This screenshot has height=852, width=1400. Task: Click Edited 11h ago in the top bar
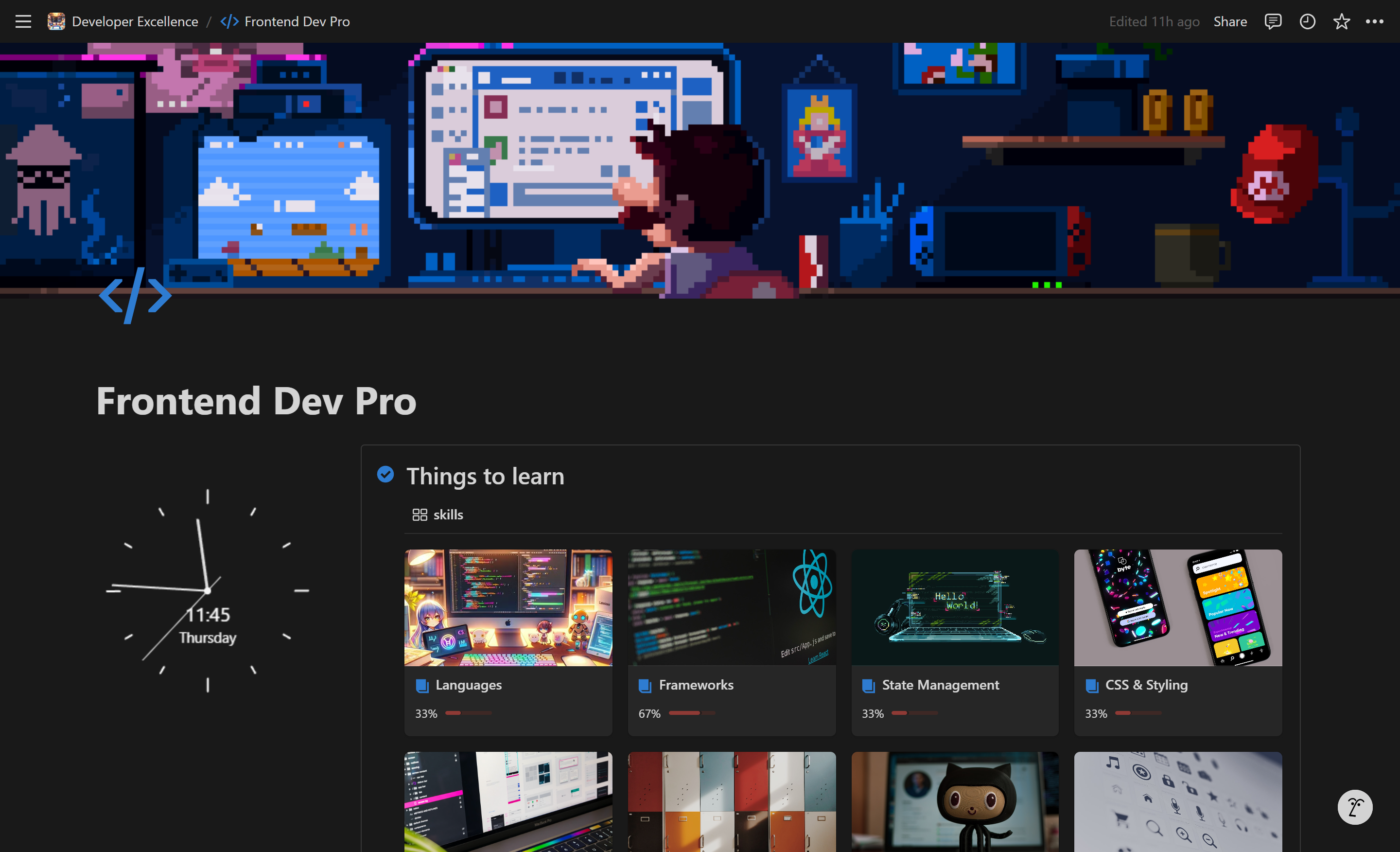pos(1154,21)
